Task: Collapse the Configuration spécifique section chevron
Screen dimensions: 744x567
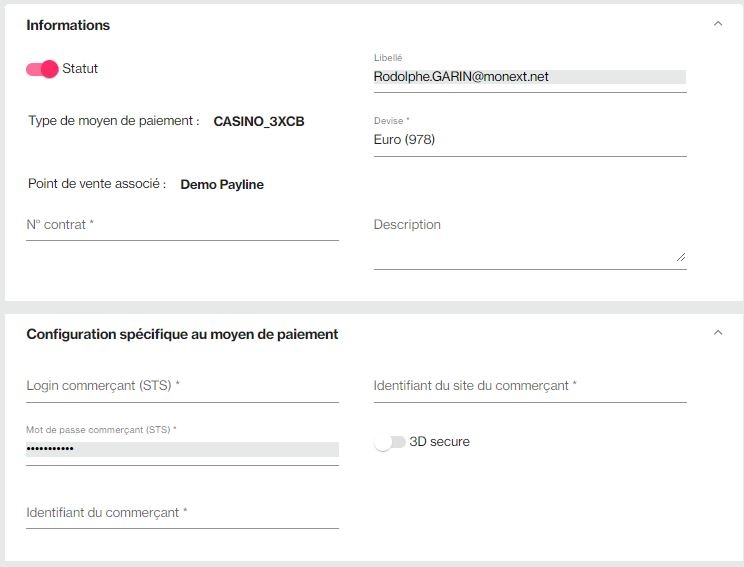Action: tap(718, 333)
